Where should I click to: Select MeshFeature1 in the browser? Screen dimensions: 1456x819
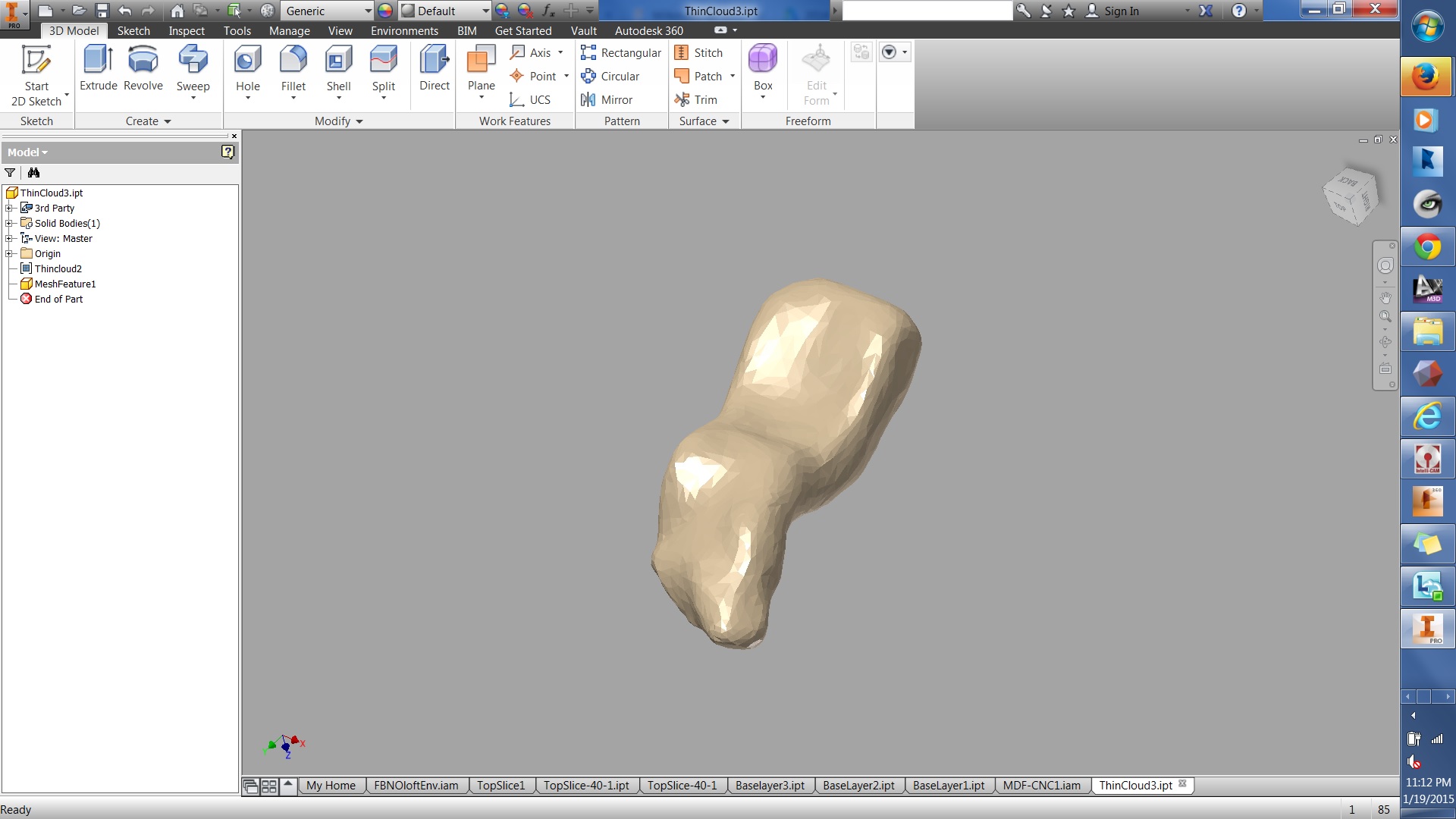[65, 284]
